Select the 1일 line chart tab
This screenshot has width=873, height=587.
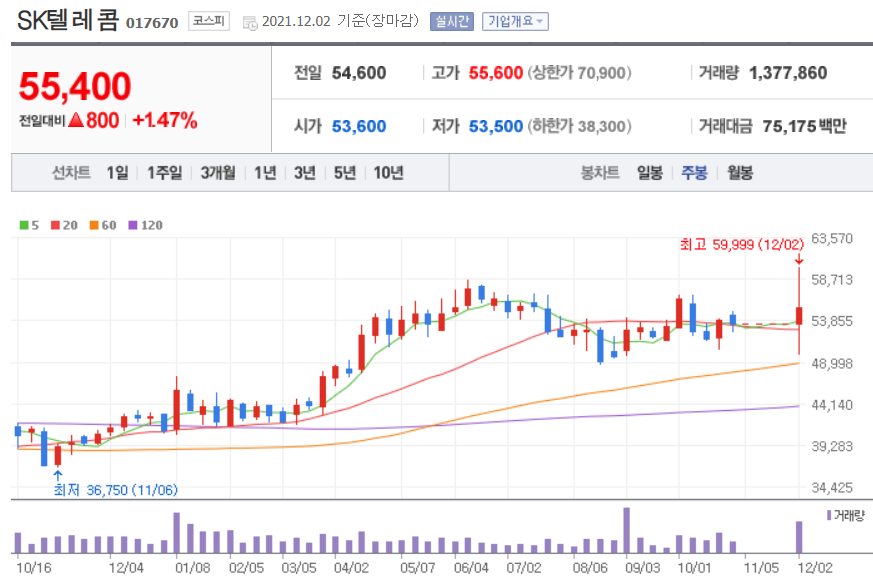tap(117, 173)
